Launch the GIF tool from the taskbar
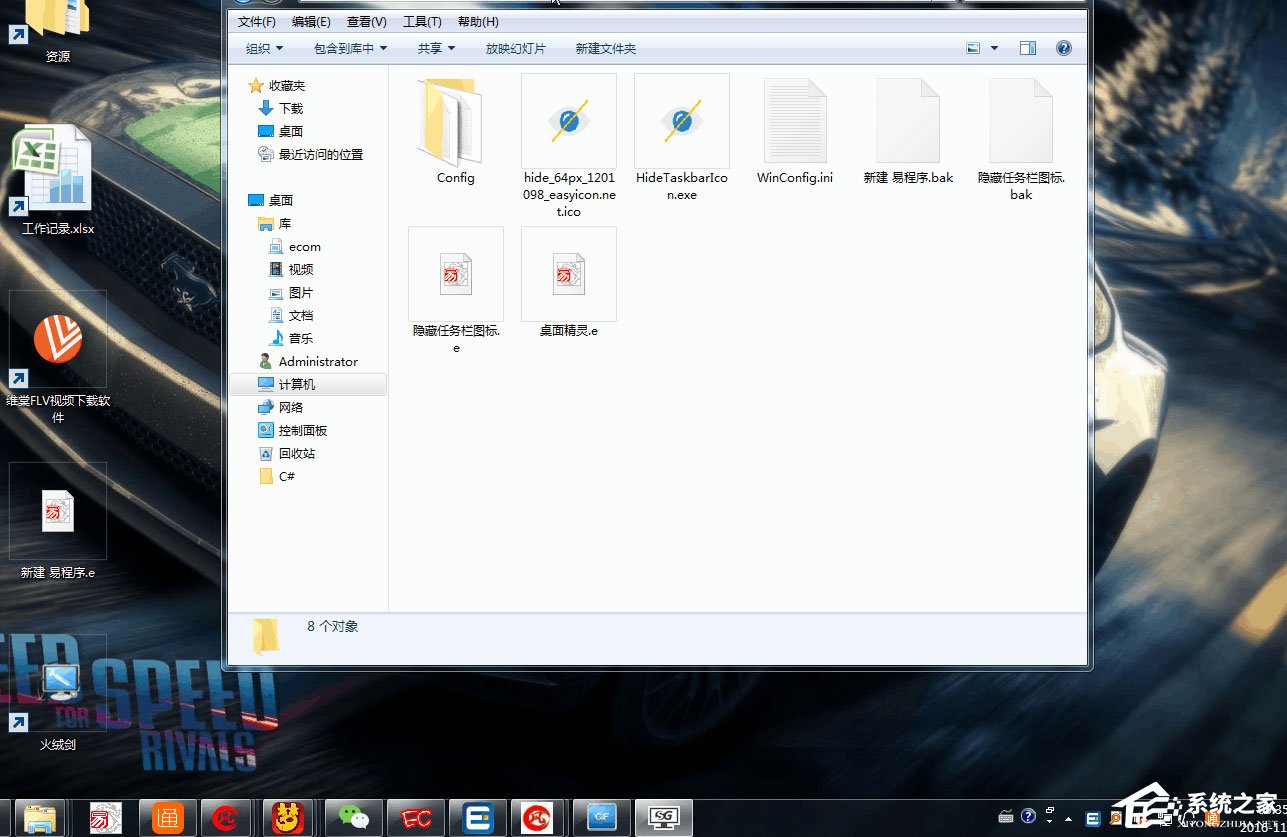1287x837 pixels. tap(601, 817)
